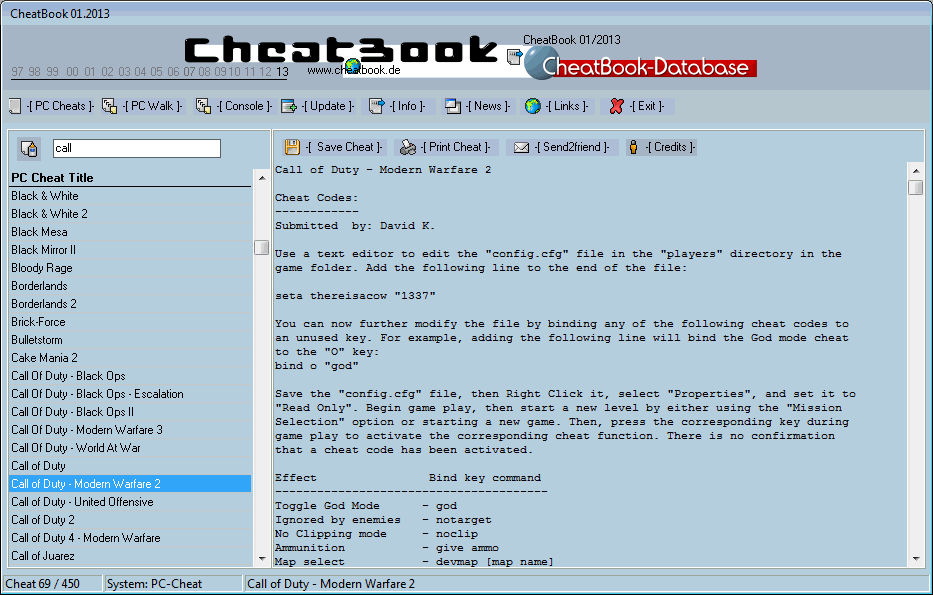This screenshot has height=595, width=933.
Task: Select 'Call Of Duty - Black Ops II'
Action: (130, 412)
